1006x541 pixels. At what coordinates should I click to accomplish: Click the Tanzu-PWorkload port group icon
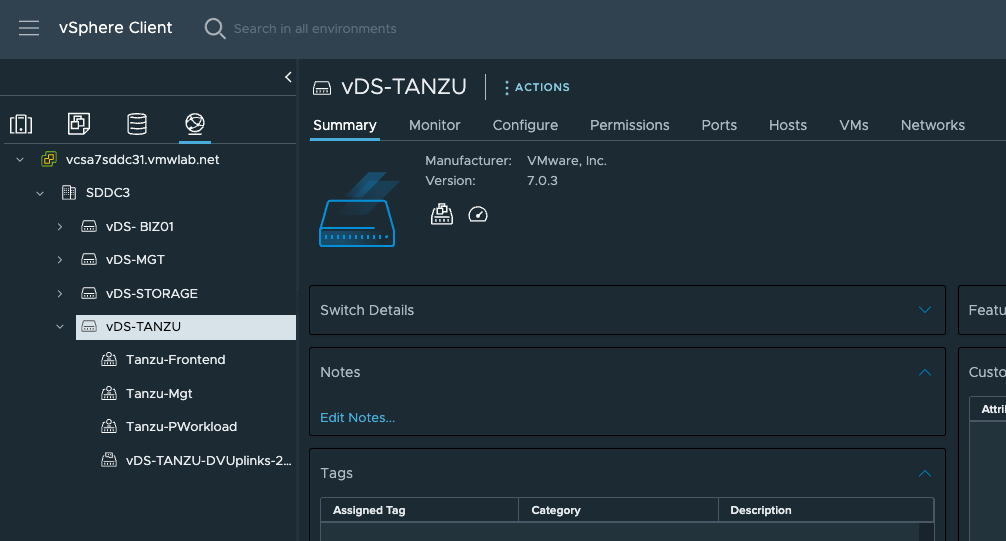109,426
